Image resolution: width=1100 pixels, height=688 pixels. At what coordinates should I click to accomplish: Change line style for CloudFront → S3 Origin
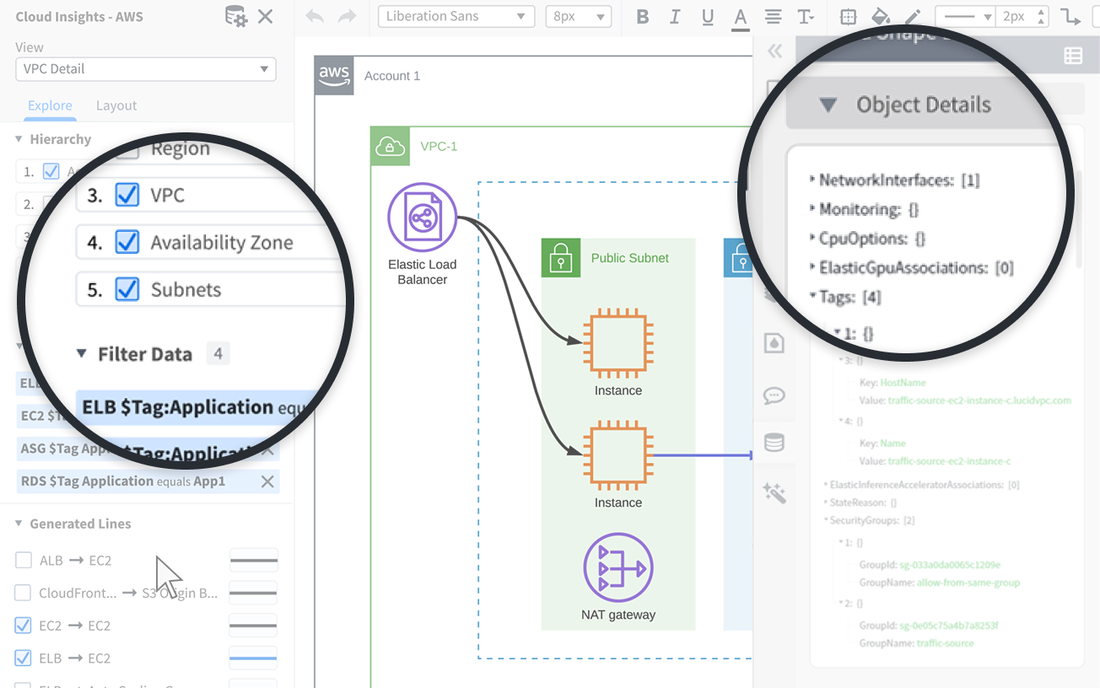254,593
